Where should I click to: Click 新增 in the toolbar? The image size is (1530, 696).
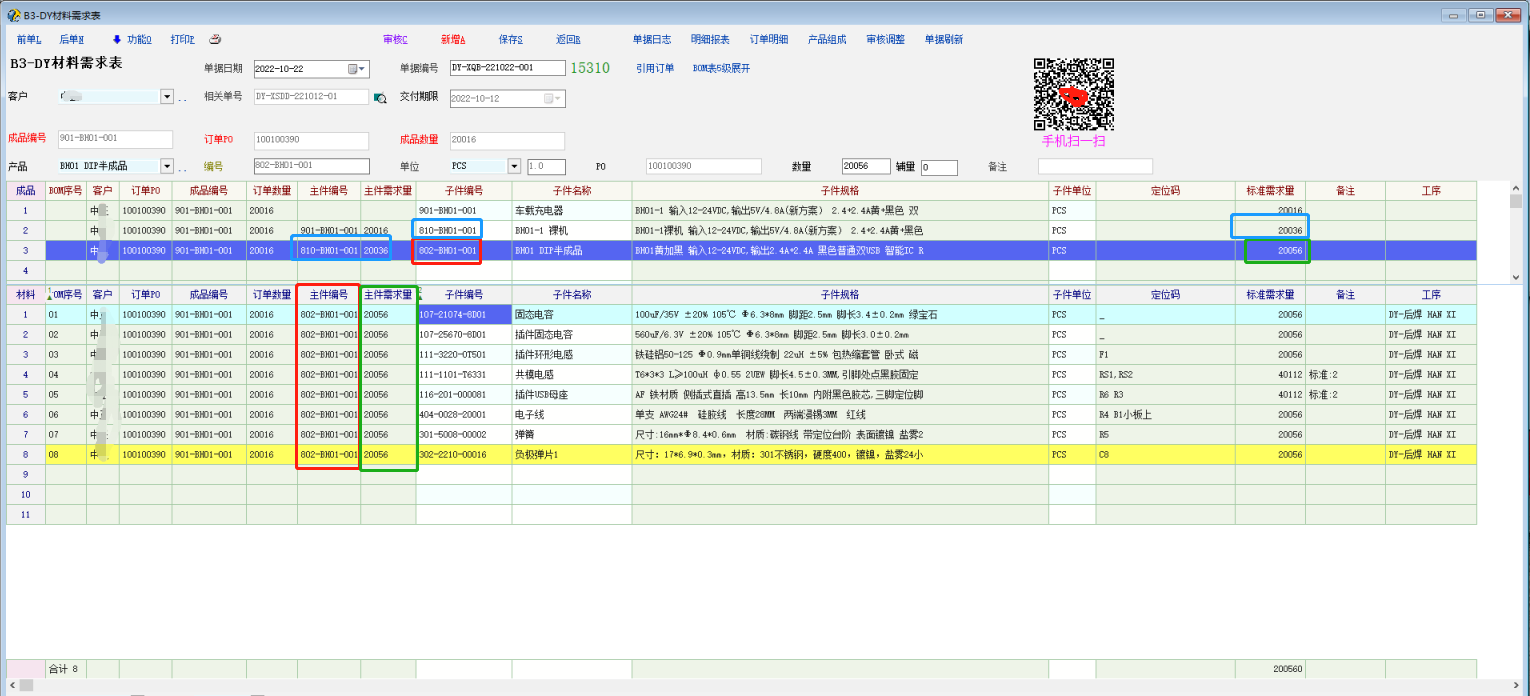pos(453,40)
